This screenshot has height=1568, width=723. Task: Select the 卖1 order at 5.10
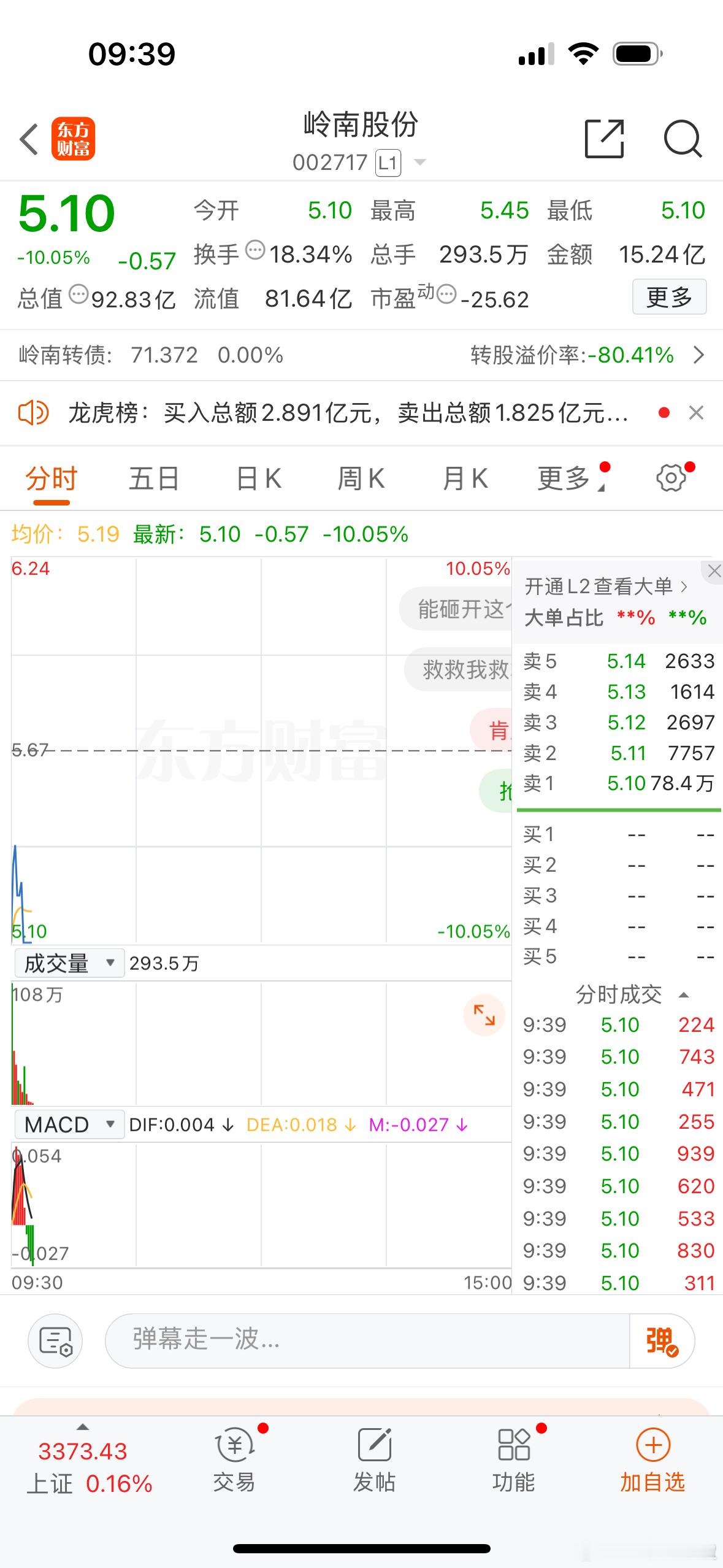(x=619, y=783)
